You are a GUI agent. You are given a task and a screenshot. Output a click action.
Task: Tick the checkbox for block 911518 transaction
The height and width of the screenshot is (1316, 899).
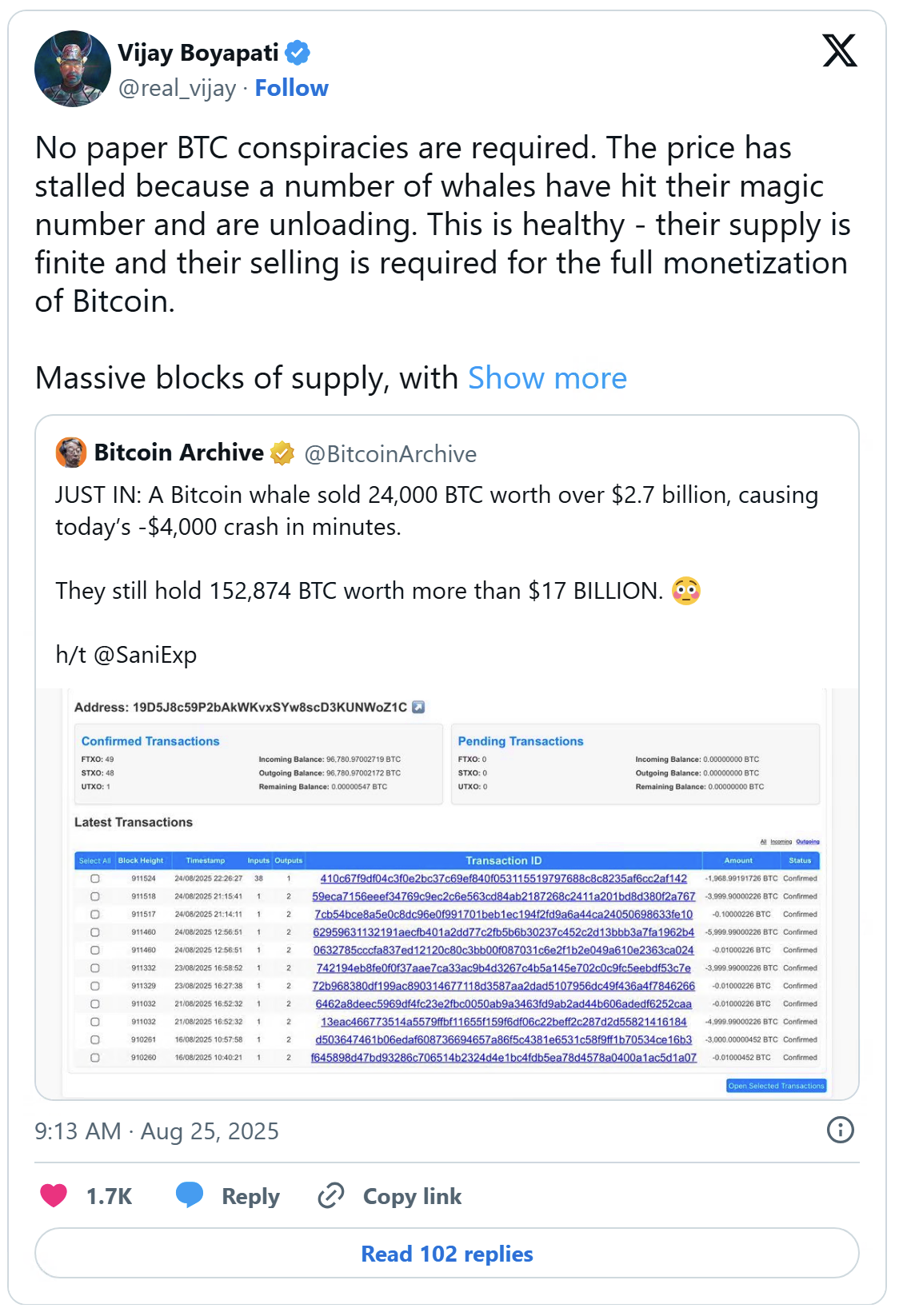tap(95, 896)
